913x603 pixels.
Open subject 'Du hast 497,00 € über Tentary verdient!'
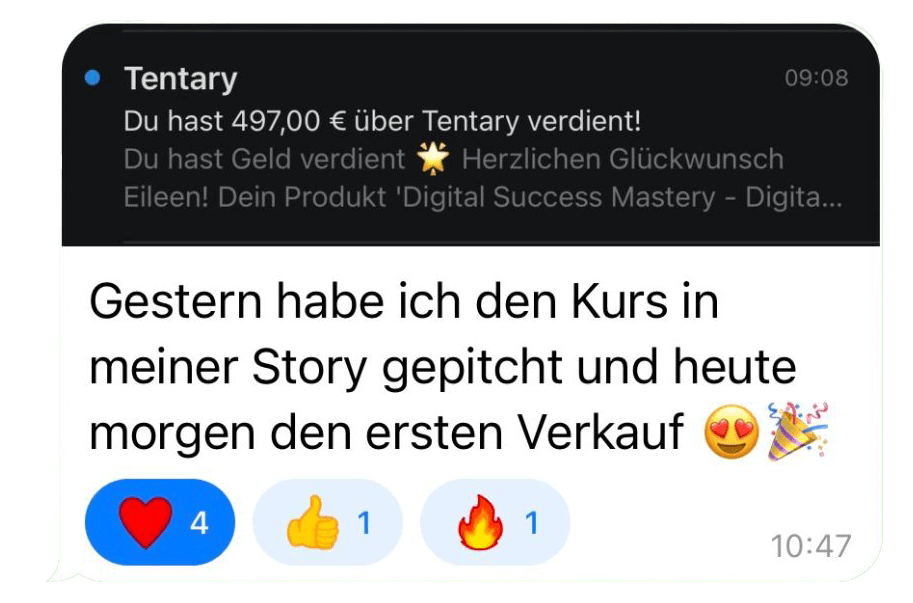tap(383, 121)
